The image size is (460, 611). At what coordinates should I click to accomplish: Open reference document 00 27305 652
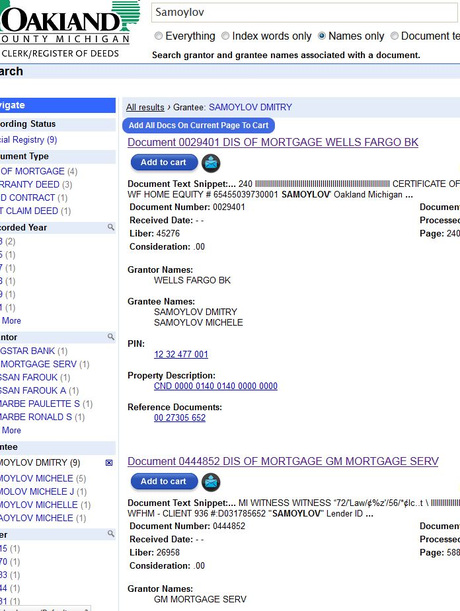pos(180,418)
